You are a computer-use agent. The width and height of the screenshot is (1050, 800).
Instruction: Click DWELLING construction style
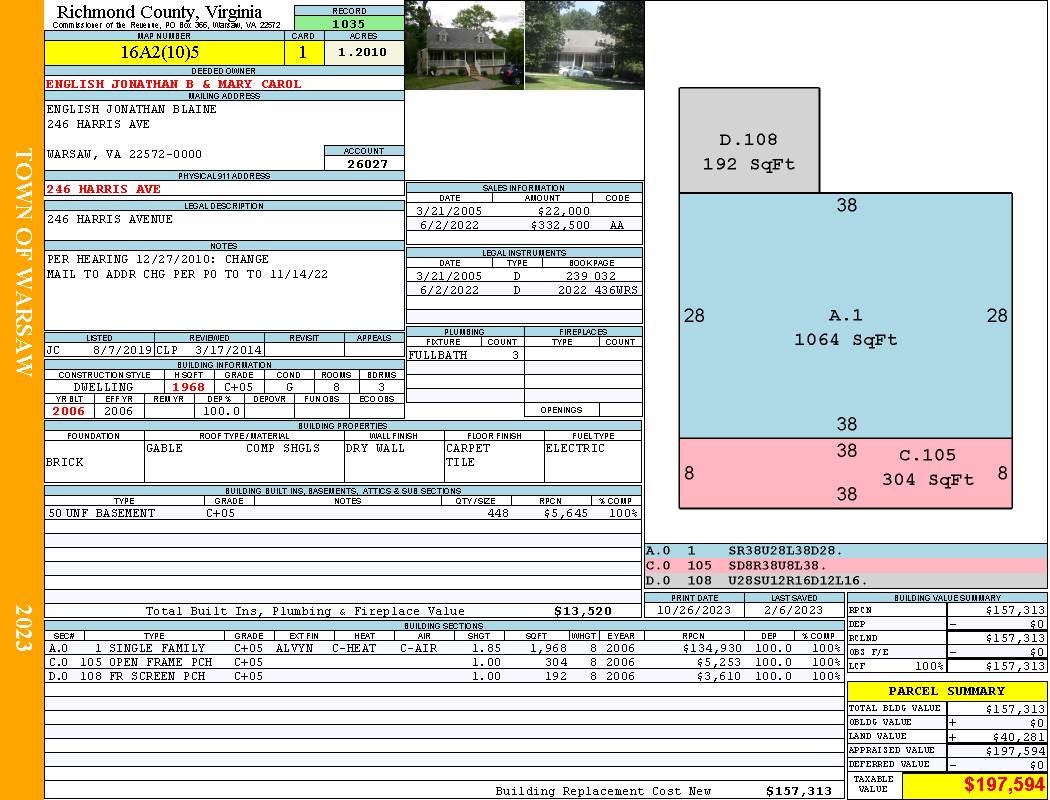pos(103,386)
